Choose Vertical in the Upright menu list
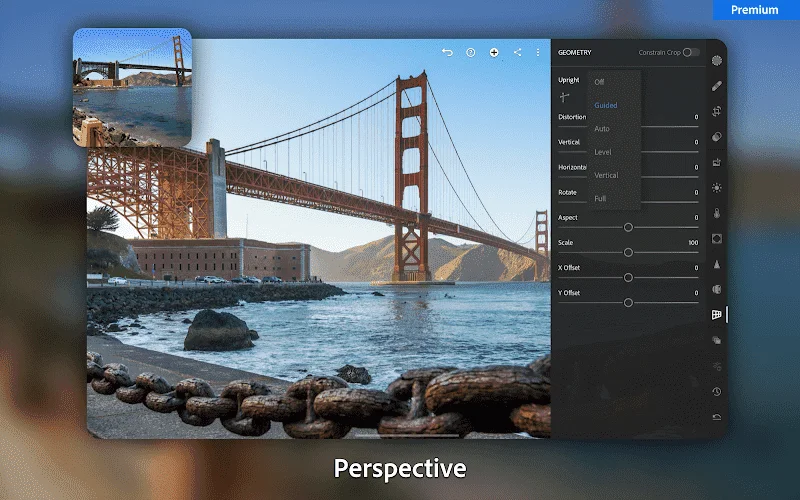800x500 pixels. (606, 175)
